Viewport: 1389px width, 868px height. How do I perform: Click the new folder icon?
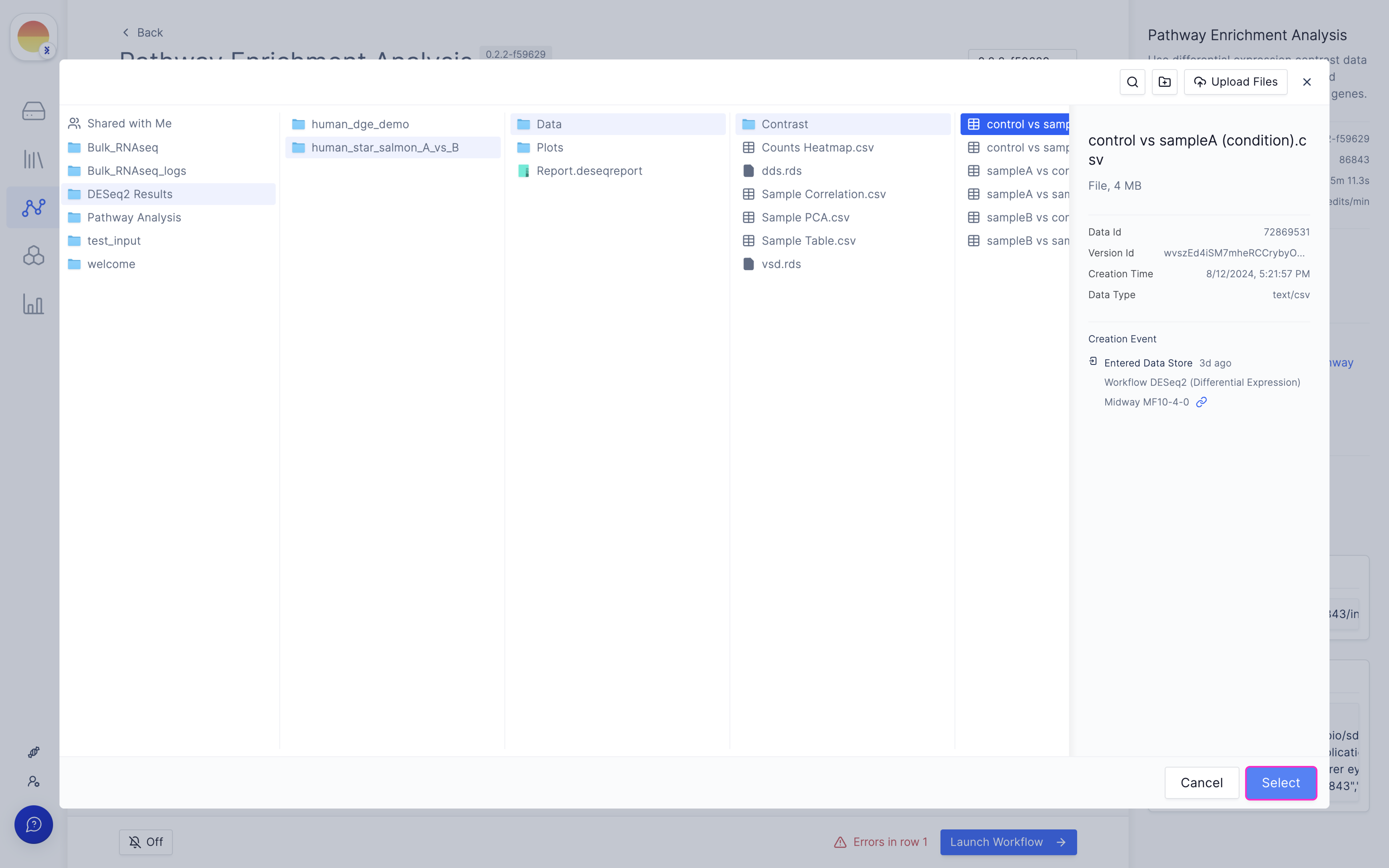click(1164, 82)
